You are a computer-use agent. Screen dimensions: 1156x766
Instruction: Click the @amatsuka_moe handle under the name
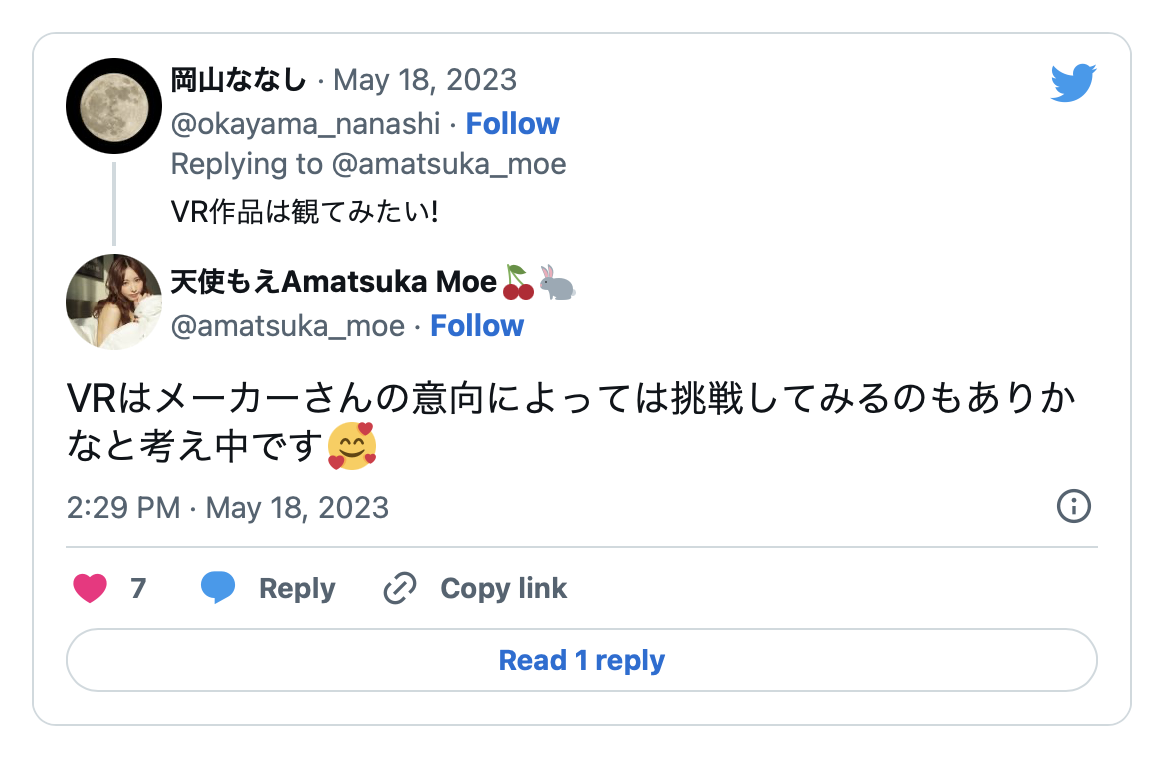[x=287, y=326]
